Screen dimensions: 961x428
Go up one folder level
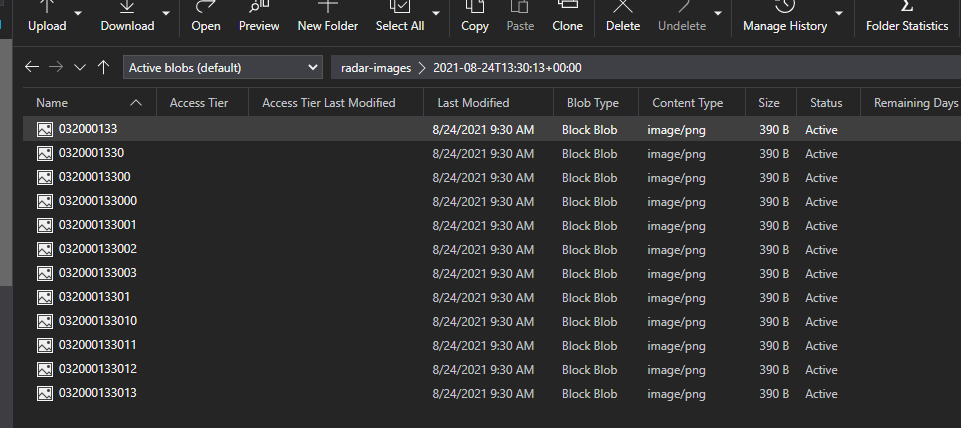tap(103, 67)
